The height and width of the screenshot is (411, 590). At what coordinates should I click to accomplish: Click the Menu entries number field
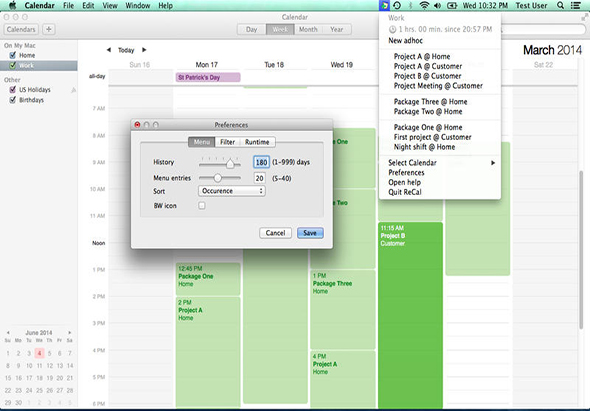tap(260, 178)
